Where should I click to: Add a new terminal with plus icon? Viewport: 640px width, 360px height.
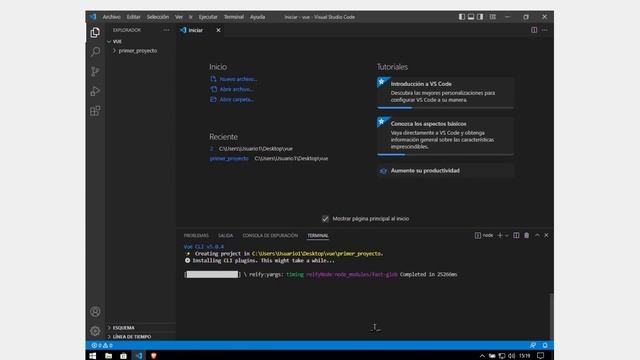click(500, 236)
